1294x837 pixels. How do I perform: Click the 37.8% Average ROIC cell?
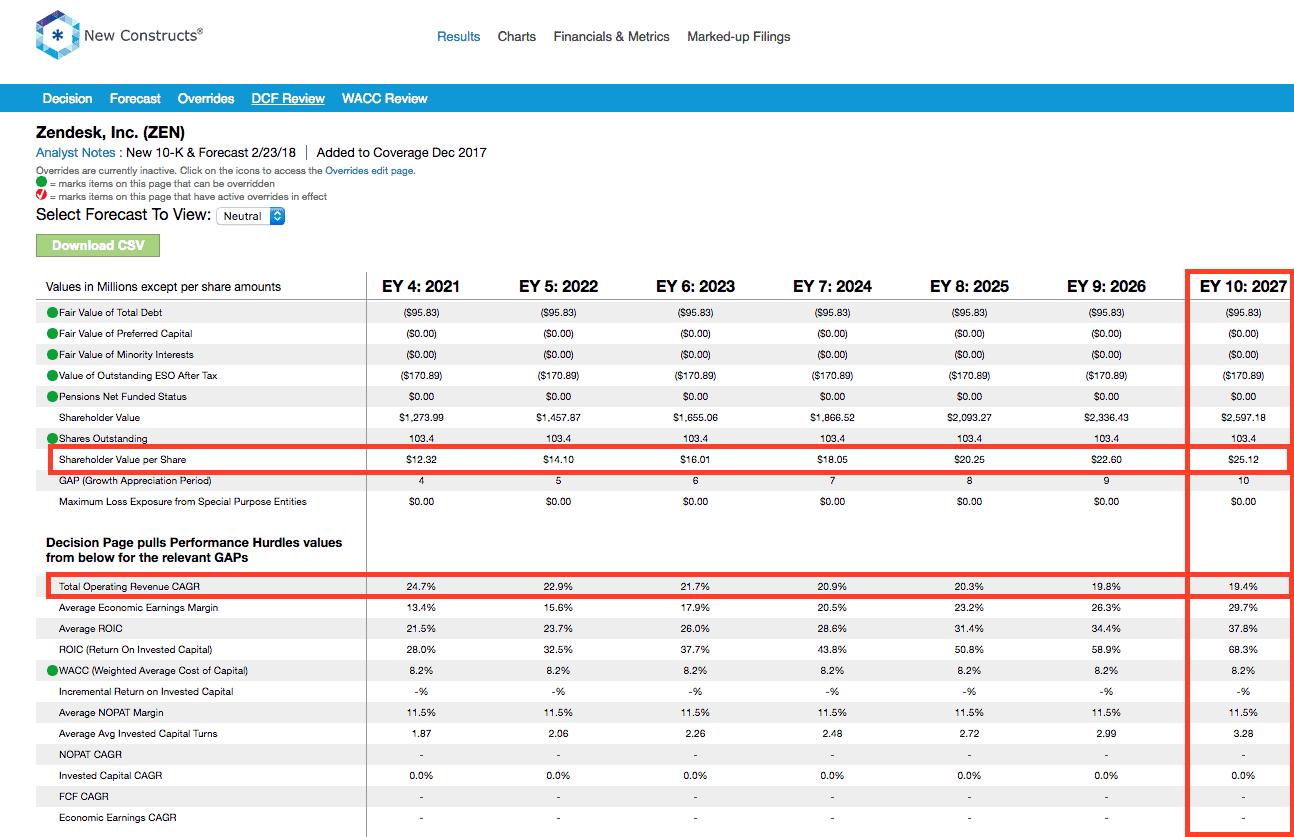coord(1243,629)
